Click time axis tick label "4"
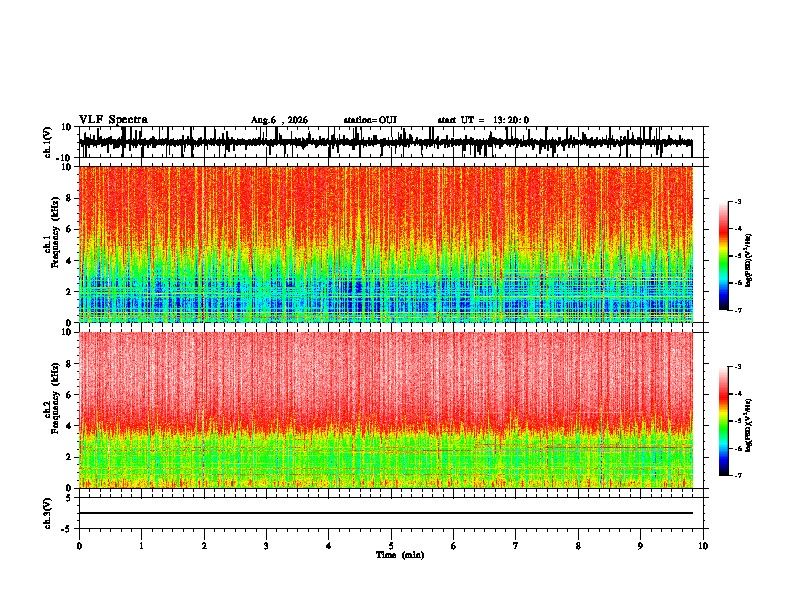The height and width of the screenshot is (612, 792). [329, 546]
